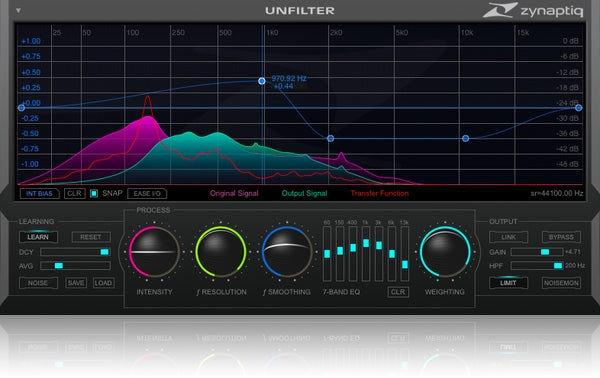This screenshot has height=378, width=600.
Task: Toggle the SNAP checkbox
Action: point(94,194)
